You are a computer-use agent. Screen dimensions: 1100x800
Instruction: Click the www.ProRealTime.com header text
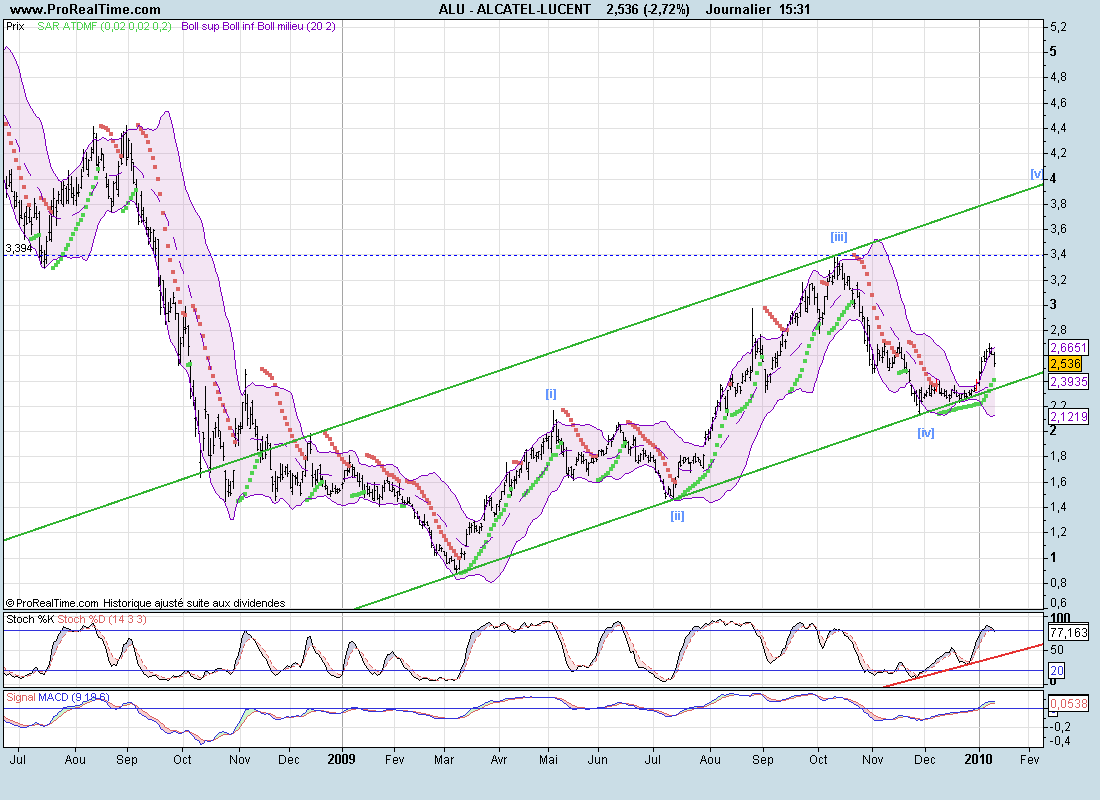(86, 9)
